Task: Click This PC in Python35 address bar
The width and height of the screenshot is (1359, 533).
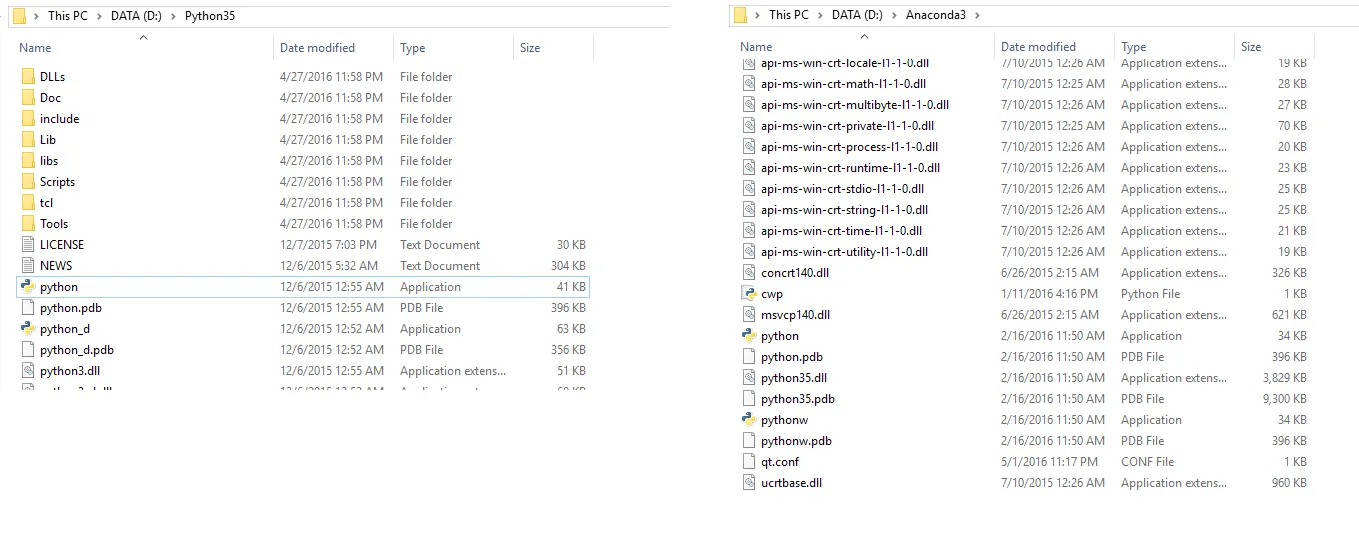Action: [68, 16]
